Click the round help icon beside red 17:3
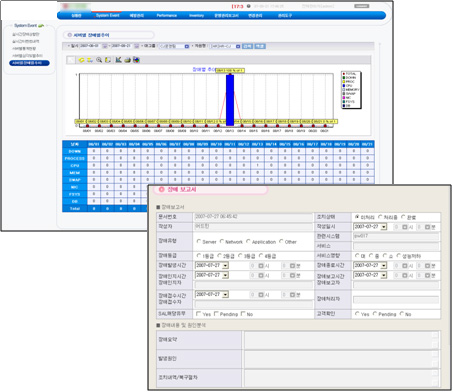453x392 pixels. (249, 6)
